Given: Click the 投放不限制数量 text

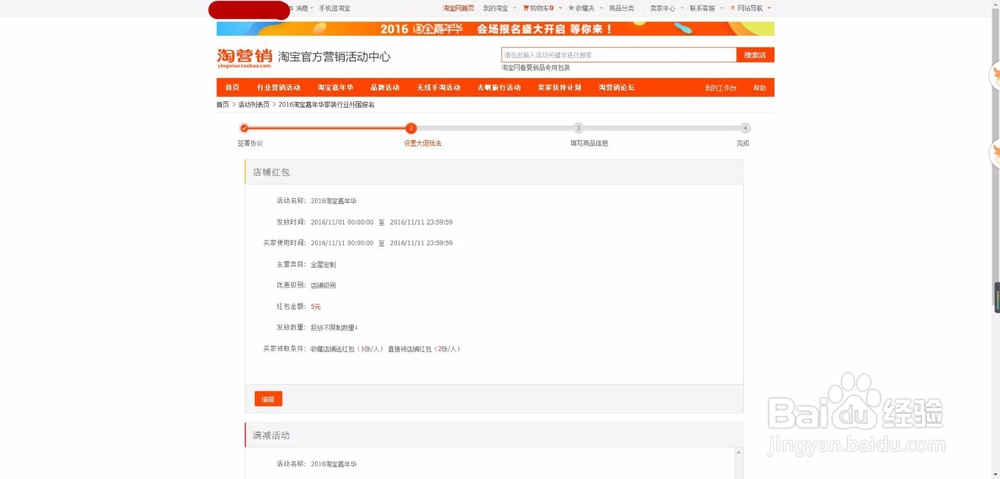Looking at the screenshot, I should [334, 328].
